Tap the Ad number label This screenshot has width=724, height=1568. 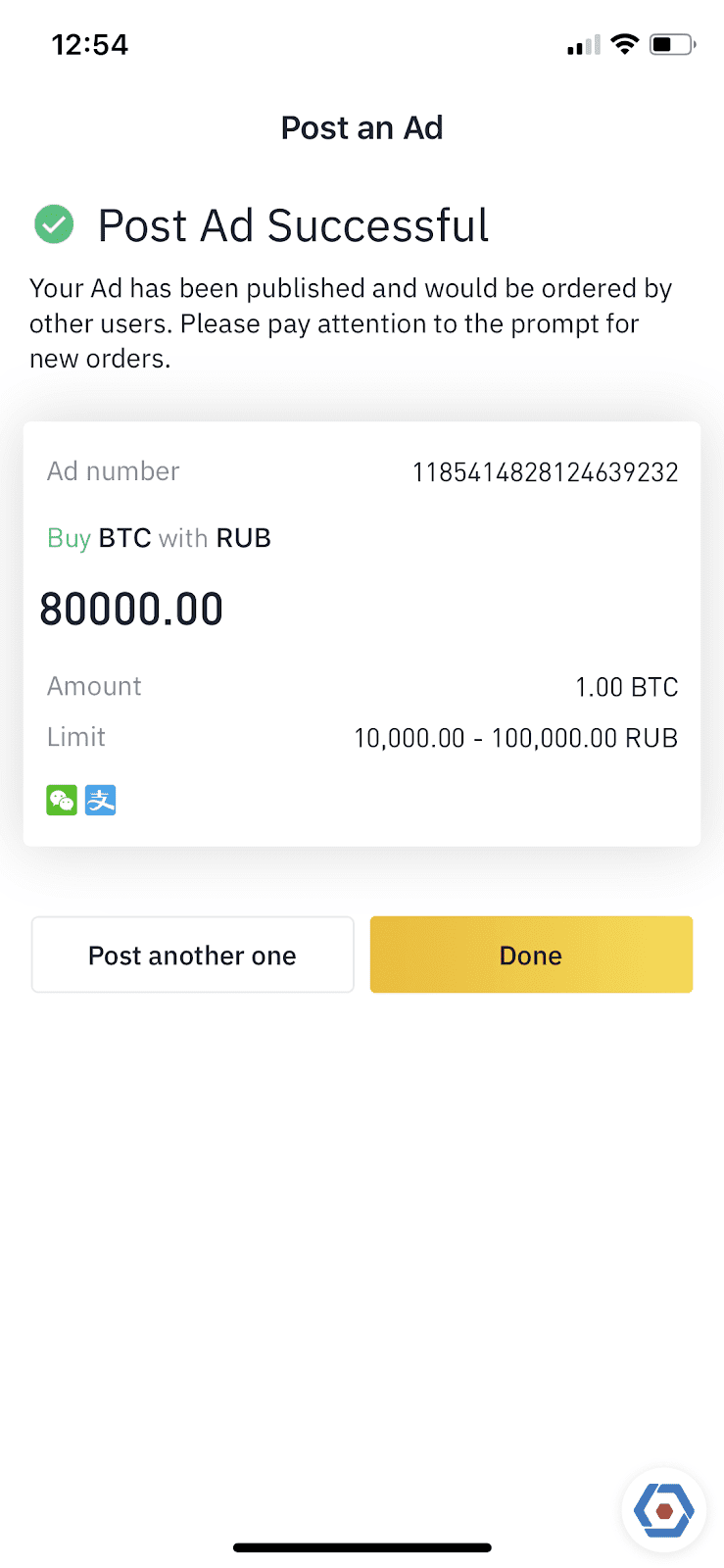pyautogui.click(x=114, y=471)
